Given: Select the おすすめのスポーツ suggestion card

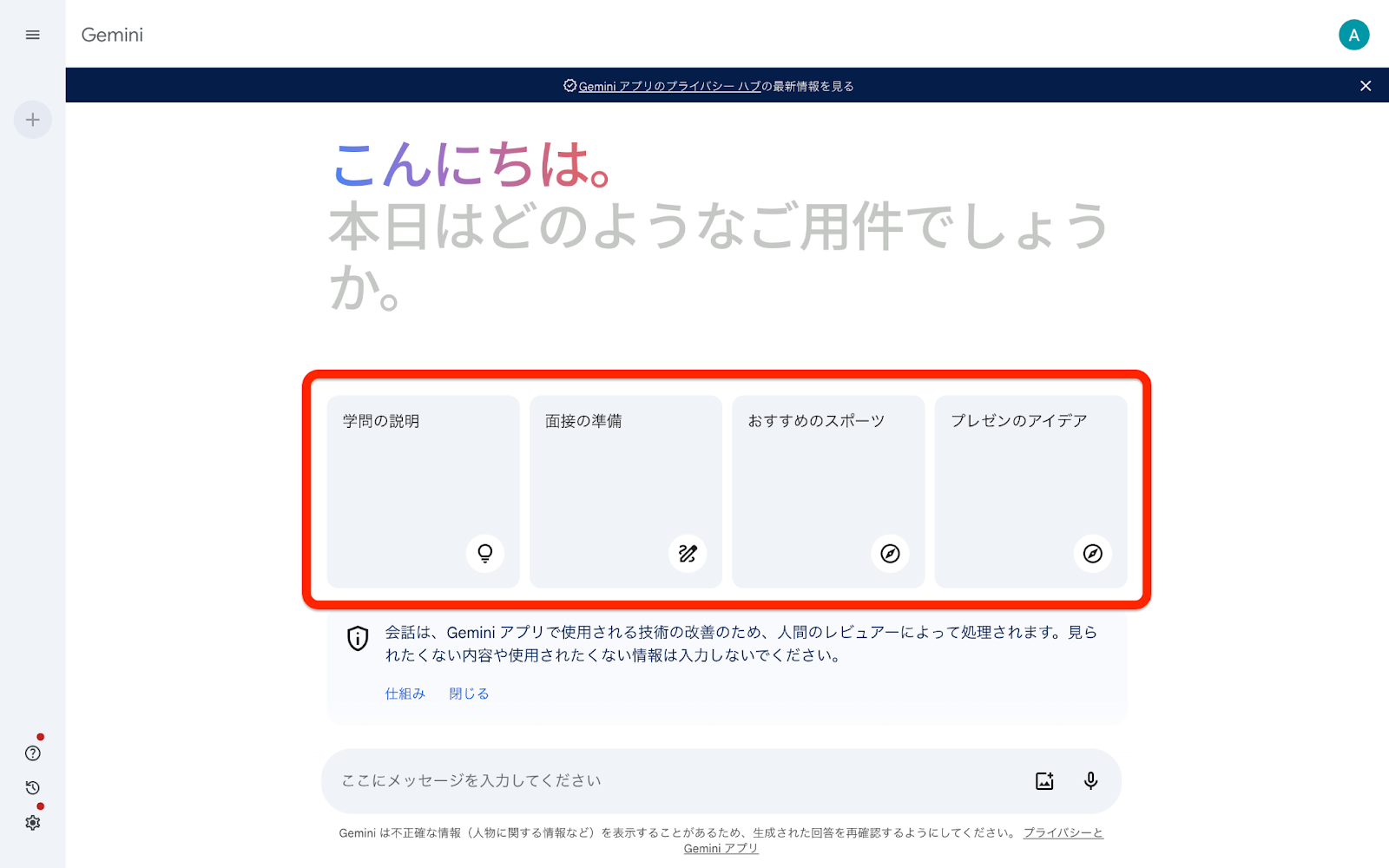Looking at the screenshot, I should [828, 491].
